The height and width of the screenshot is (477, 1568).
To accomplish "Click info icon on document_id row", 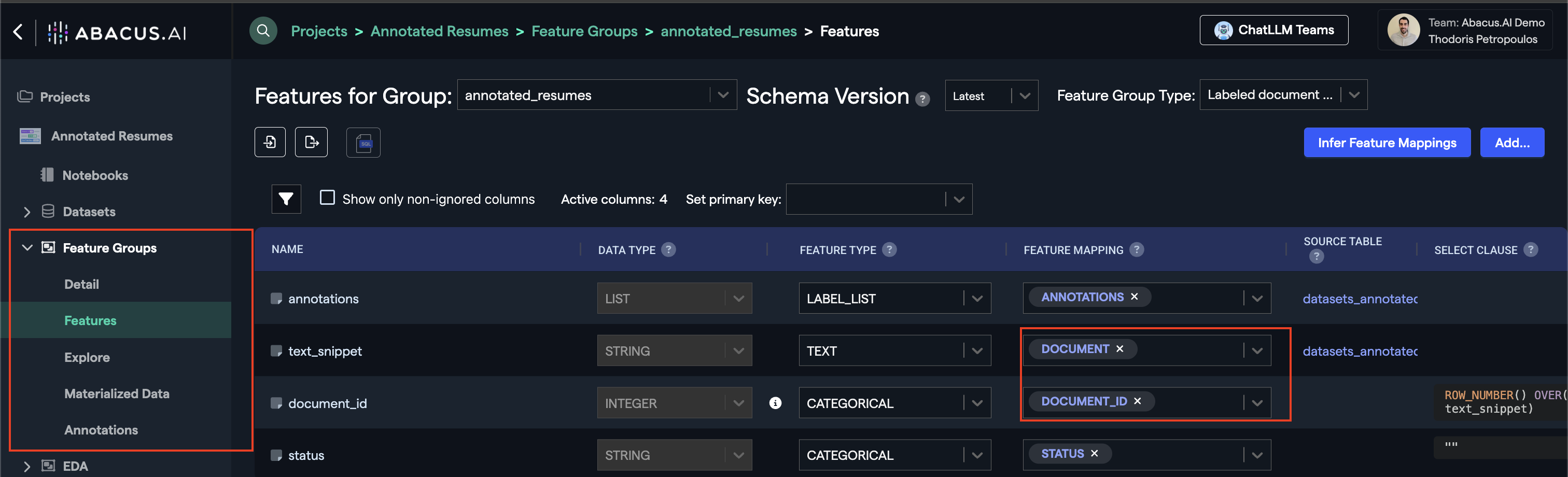I will click(x=775, y=403).
